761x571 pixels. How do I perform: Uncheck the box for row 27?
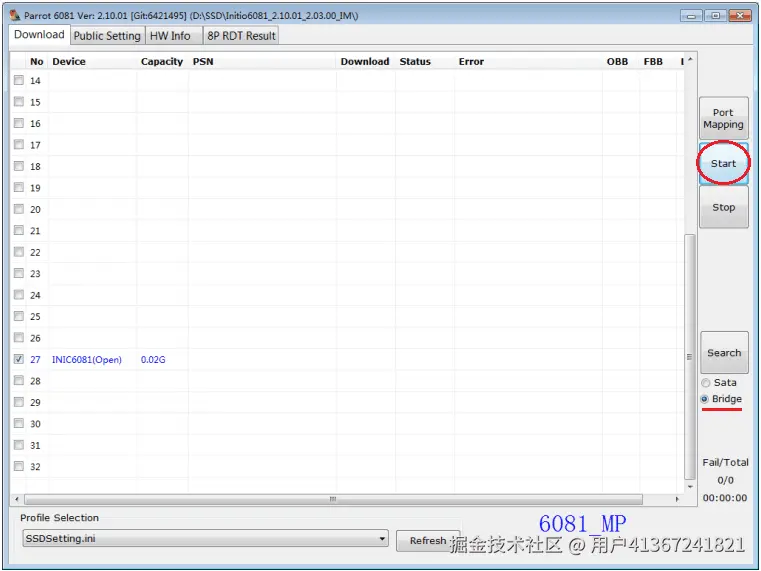[19, 359]
